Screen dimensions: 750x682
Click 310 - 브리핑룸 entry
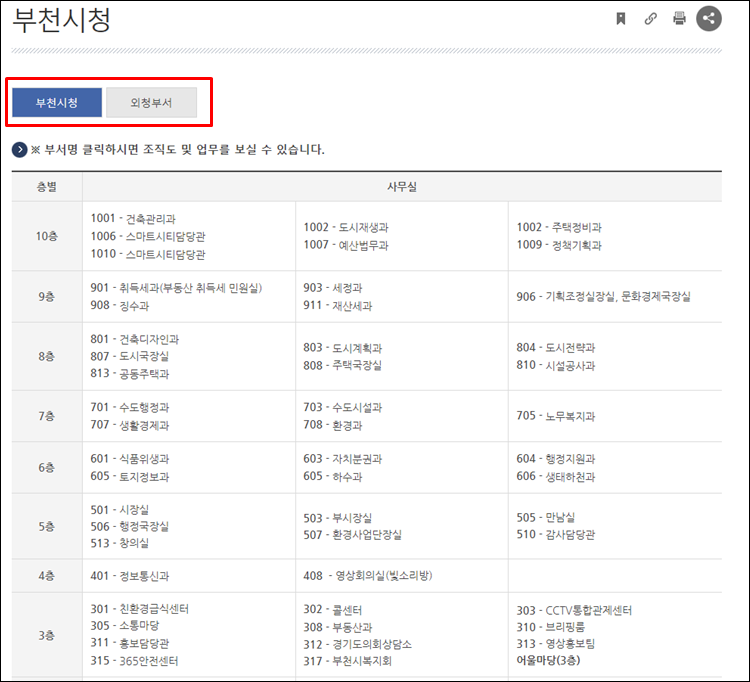coord(551,627)
